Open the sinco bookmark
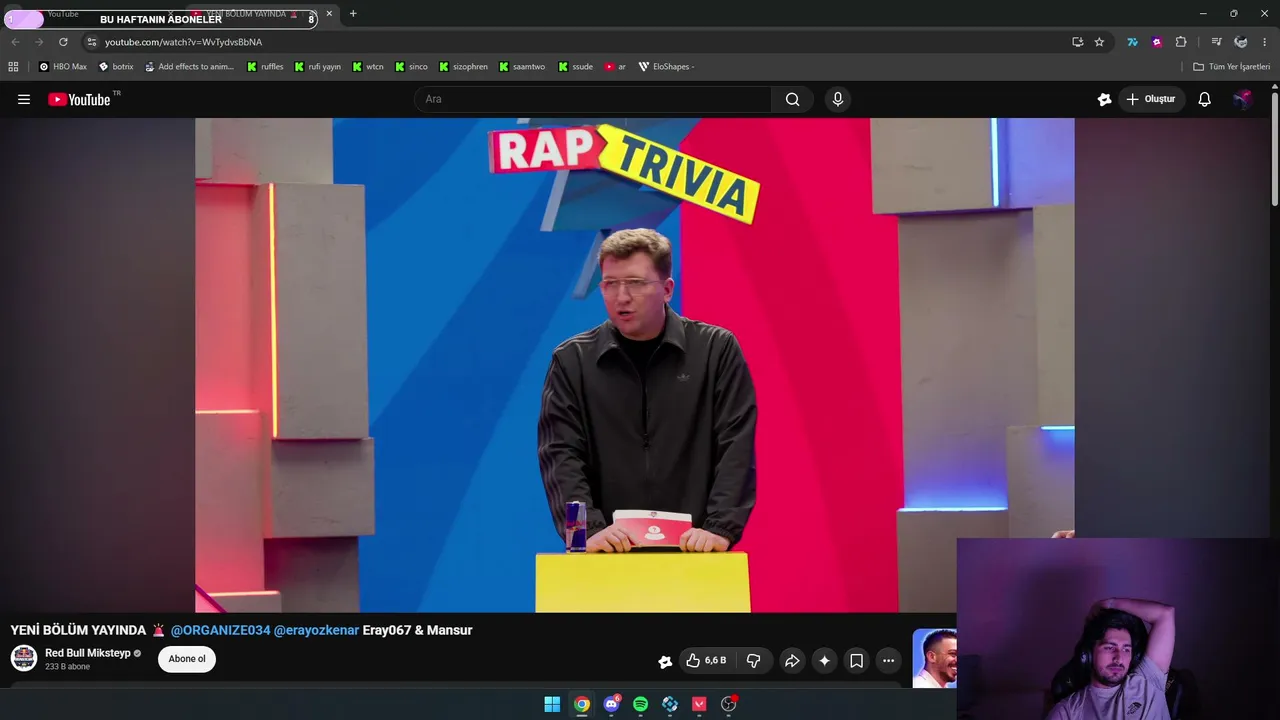 411,67
